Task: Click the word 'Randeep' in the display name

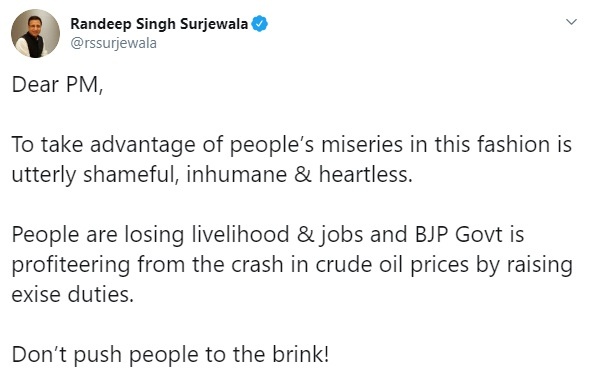Action: click(x=101, y=24)
